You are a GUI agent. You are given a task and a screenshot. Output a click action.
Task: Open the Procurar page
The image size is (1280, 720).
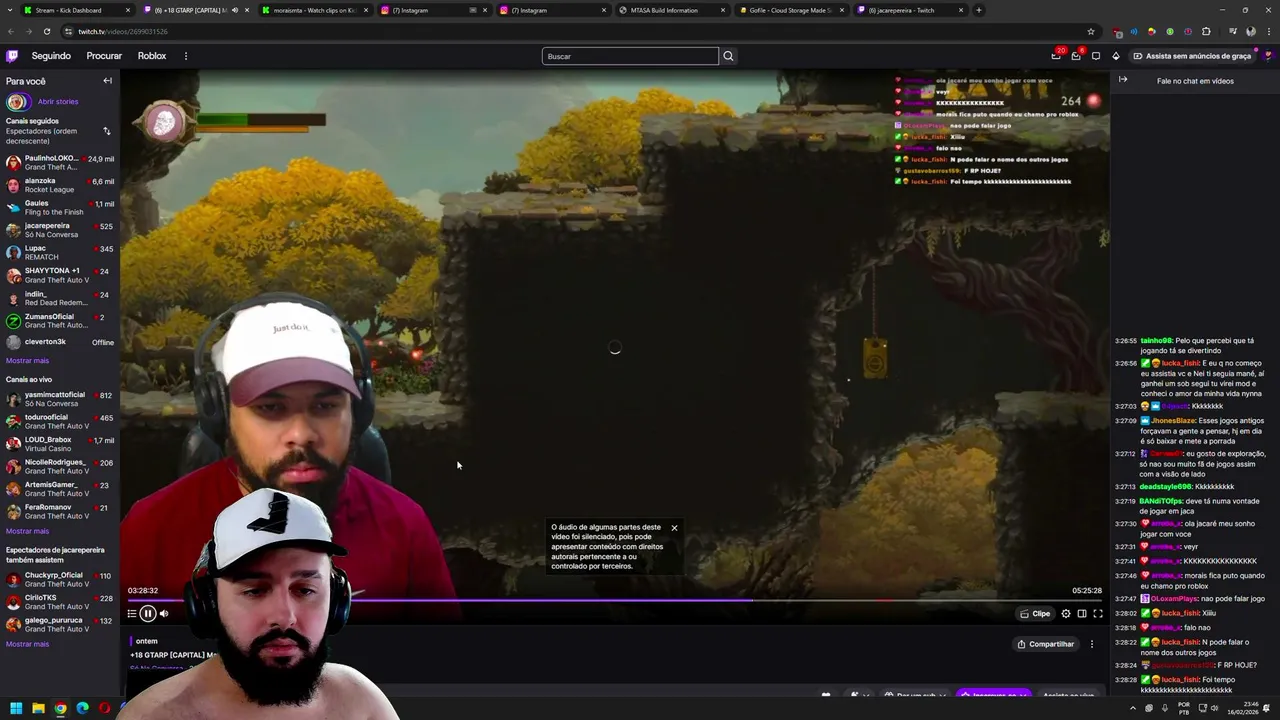coord(104,56)
